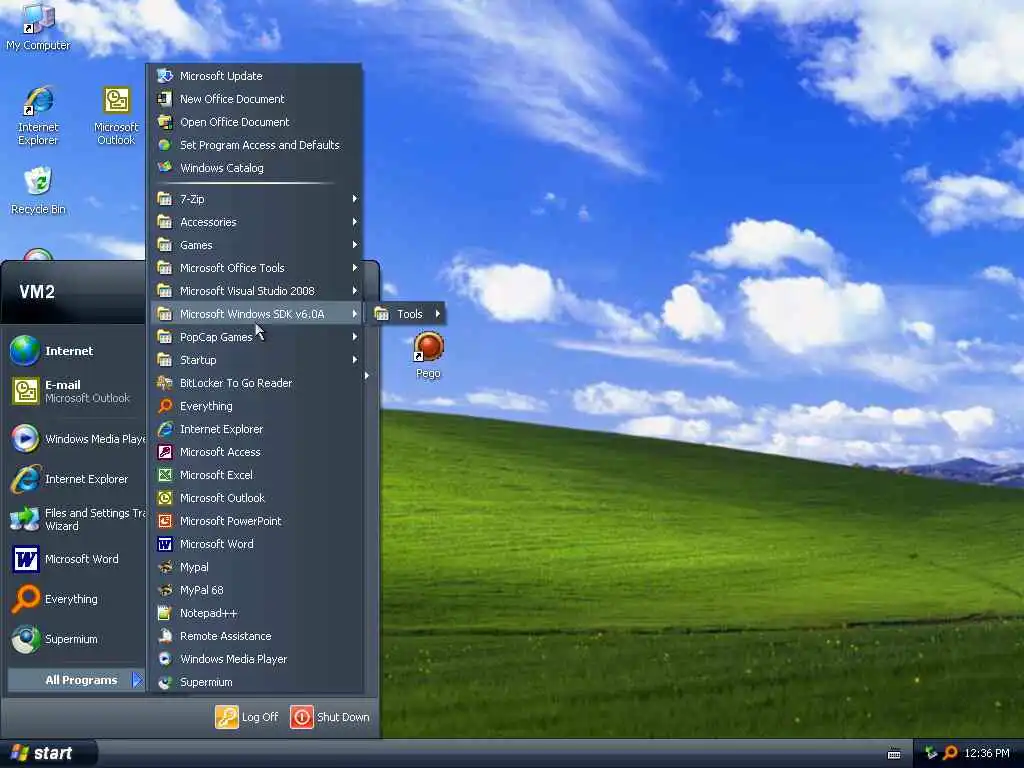The width and height of the screenshot is (1024, 768).
Task: Open Microsoft Outlook desktop icon
Action: click(x=116, y=116)
